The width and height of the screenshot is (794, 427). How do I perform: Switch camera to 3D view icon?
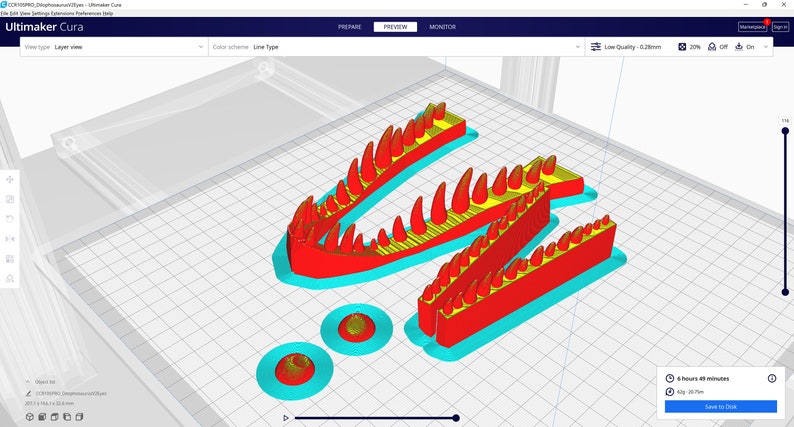[30, 417]
